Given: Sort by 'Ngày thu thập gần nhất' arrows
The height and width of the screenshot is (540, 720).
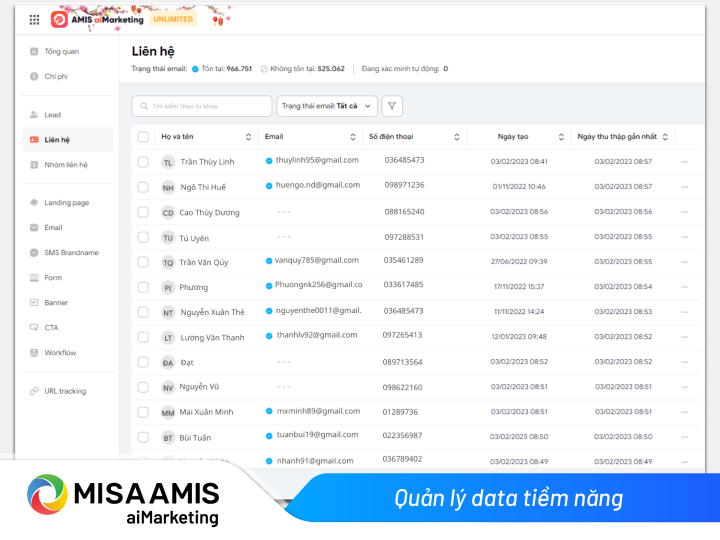Looking at the screenshot, I should pos(665,137).
